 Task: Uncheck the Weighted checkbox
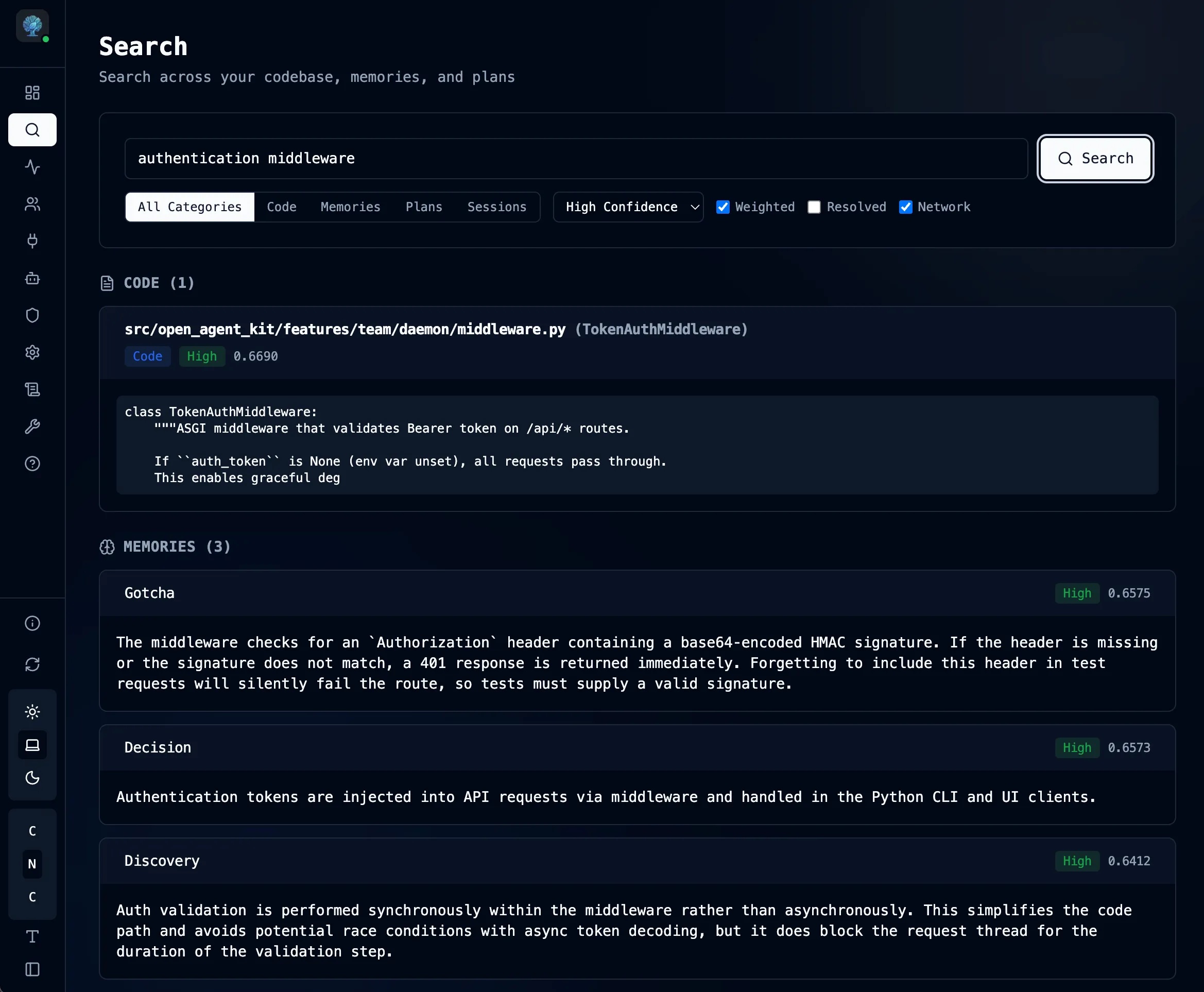723,207
